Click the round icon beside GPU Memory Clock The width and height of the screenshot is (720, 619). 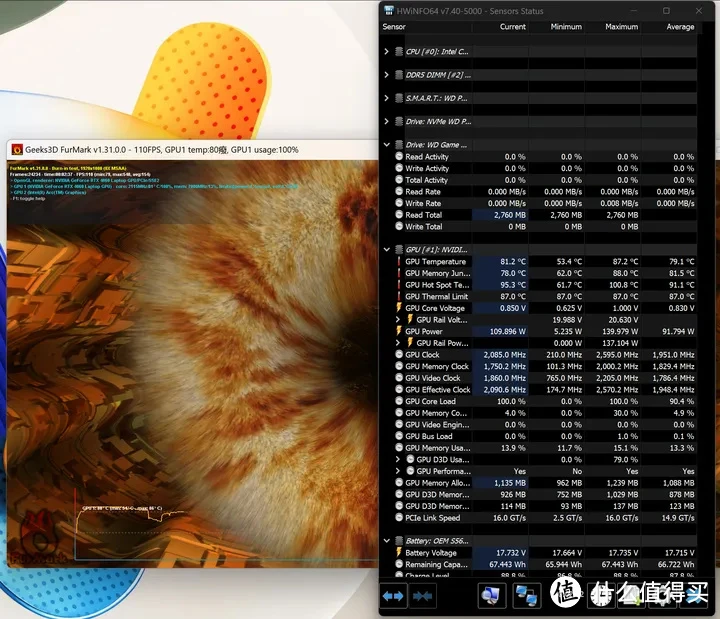click(x=399, y=366)
